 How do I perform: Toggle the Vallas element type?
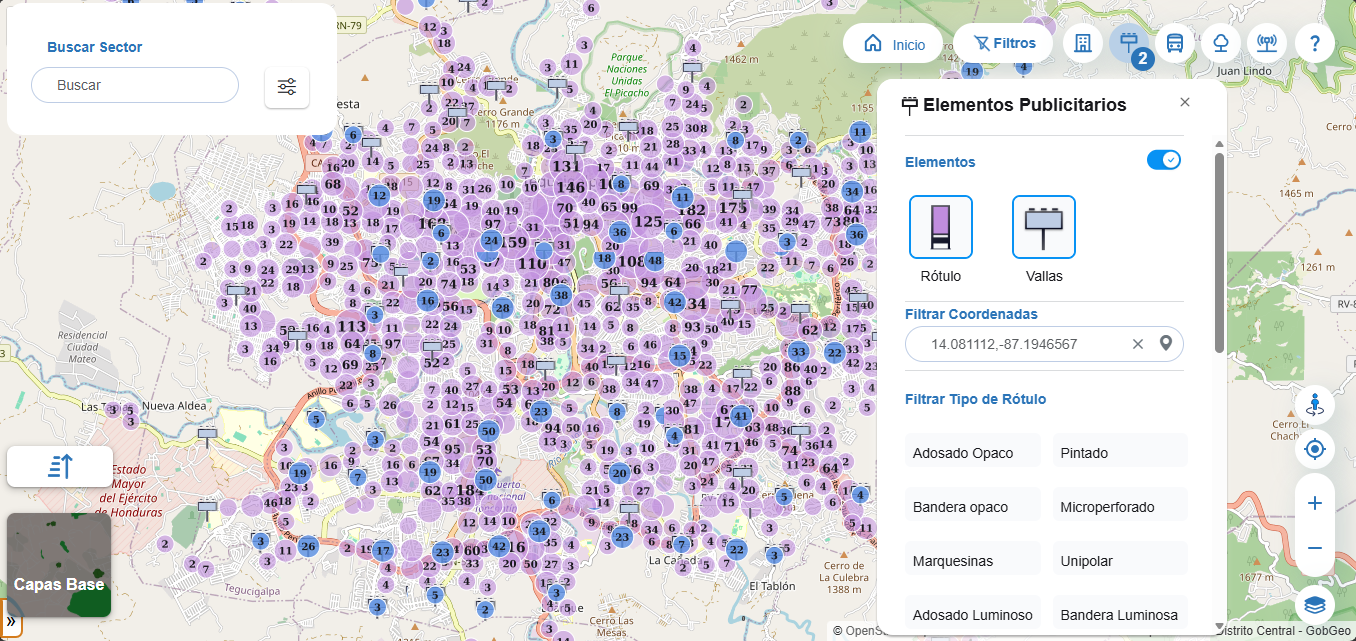click(1043, 228)
